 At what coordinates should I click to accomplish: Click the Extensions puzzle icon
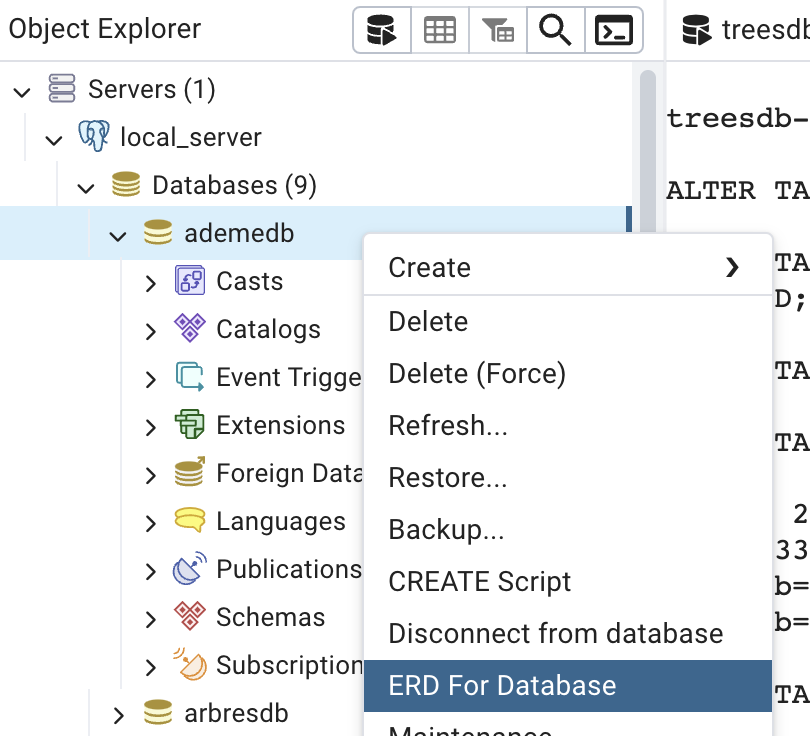point(190,425)
